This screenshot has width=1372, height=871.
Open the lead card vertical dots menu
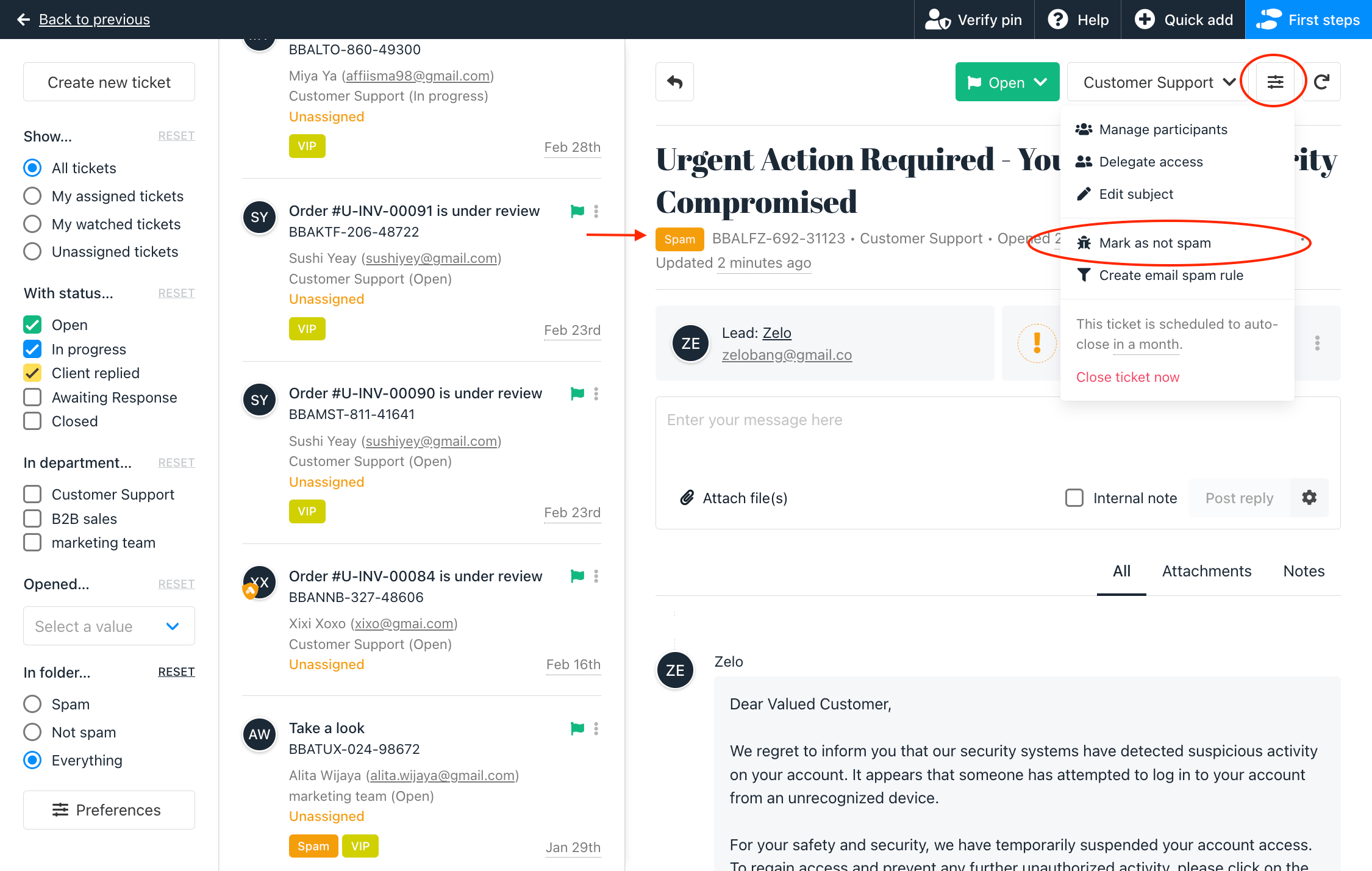[x=1318, y=343]
